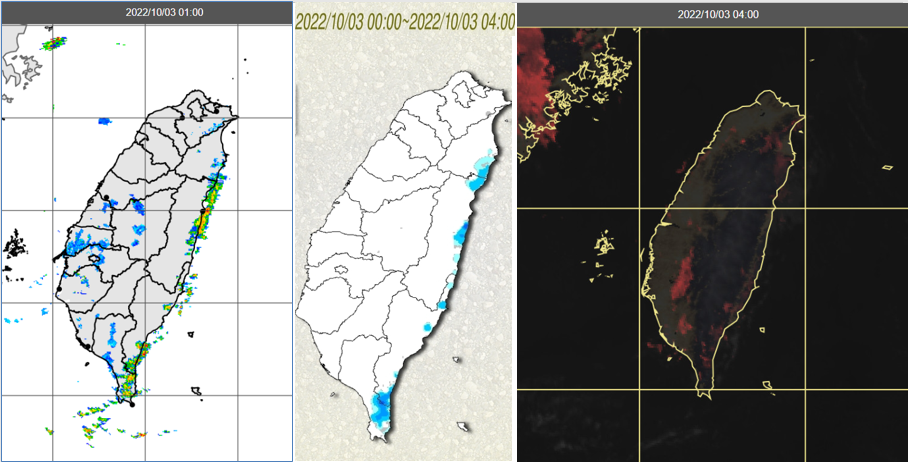This screenshot has height=462, width=908.
Task: Click Lanyu island on the radar map
Action: (x=198, y=390)
